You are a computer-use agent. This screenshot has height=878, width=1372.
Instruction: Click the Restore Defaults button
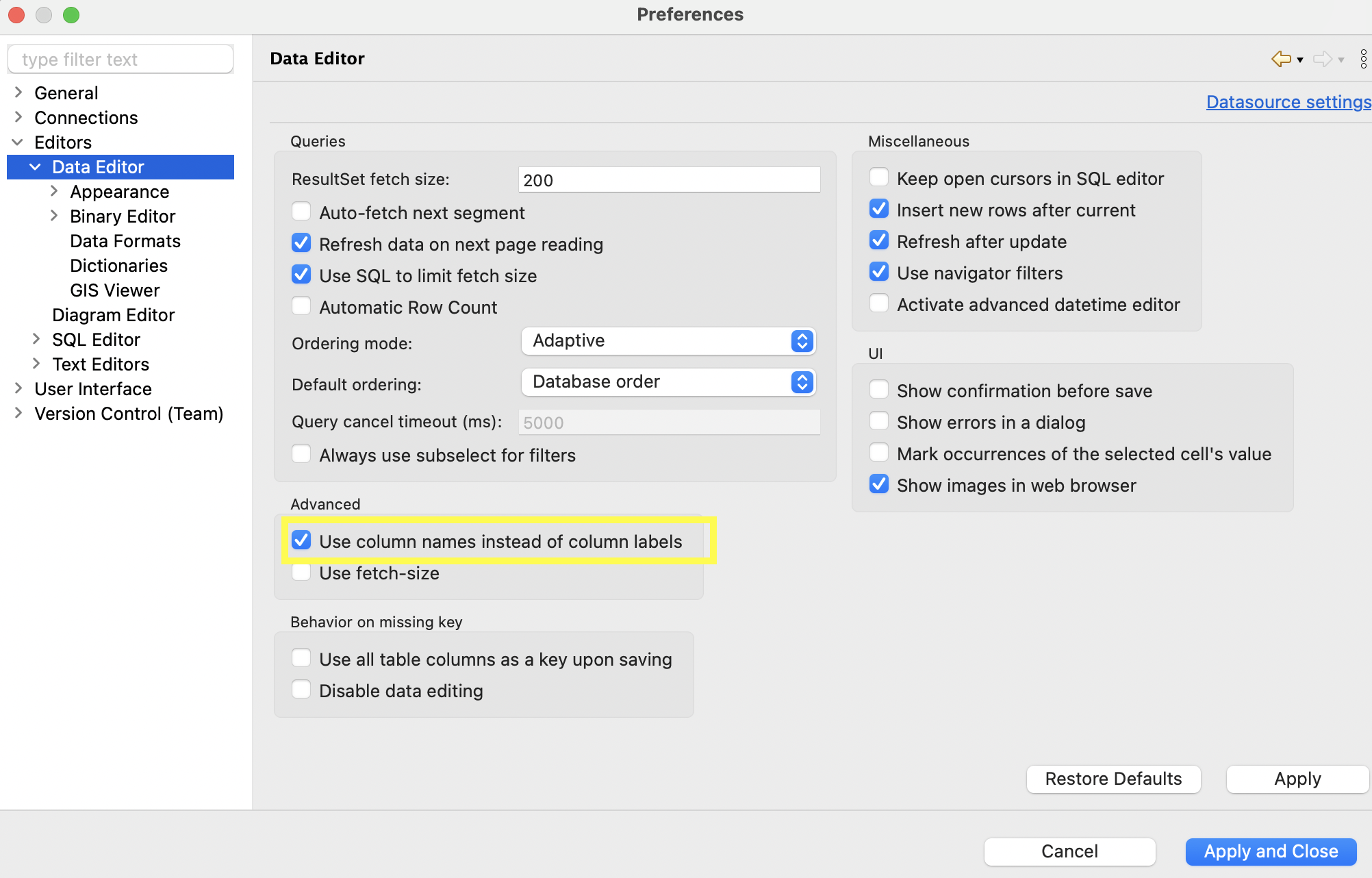[1113, 779]
